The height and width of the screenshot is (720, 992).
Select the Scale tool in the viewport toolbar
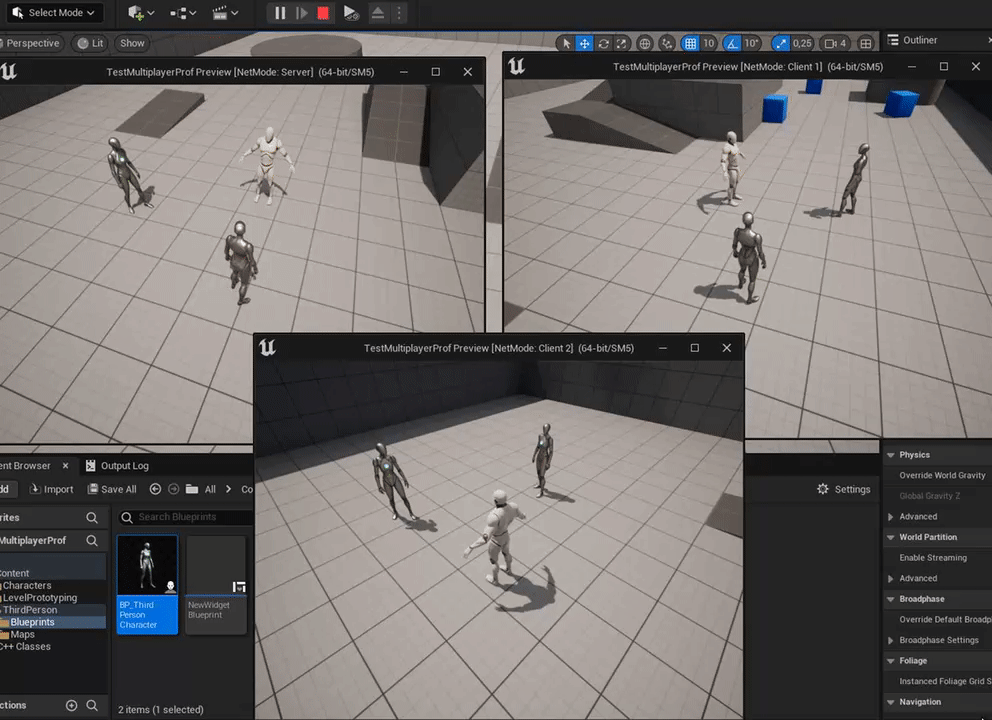620,42
